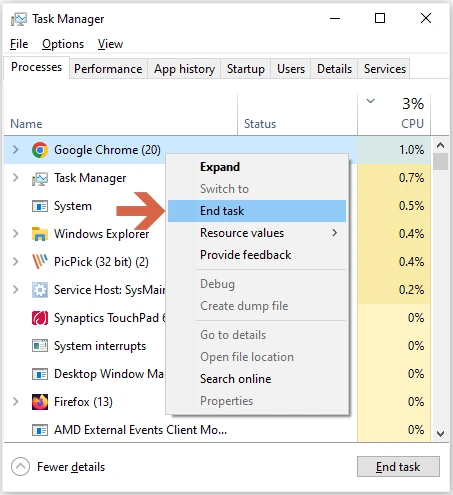The height and width of the screenshot is (495, 453).
Task: Open the File menu
Action: click(19, 44)
